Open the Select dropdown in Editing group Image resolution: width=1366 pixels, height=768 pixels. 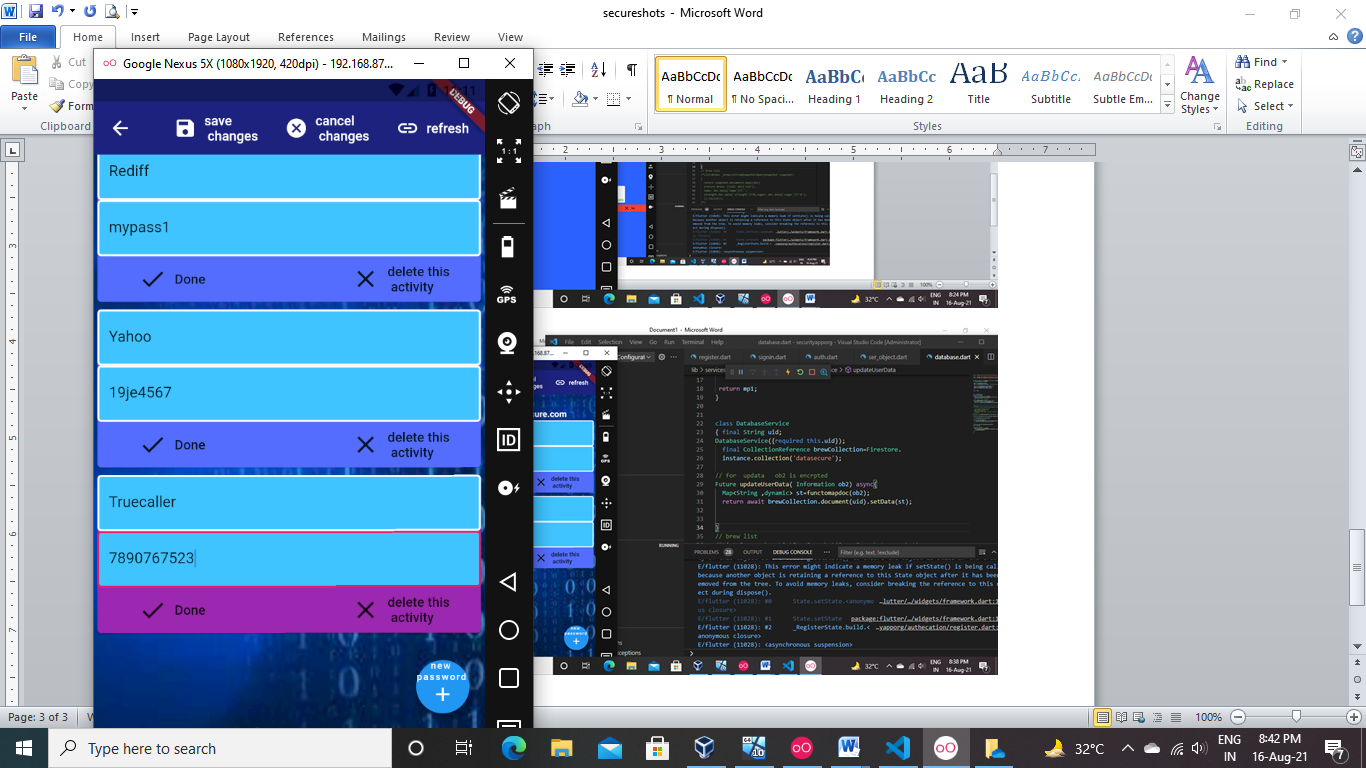[x=1265, y=106]
